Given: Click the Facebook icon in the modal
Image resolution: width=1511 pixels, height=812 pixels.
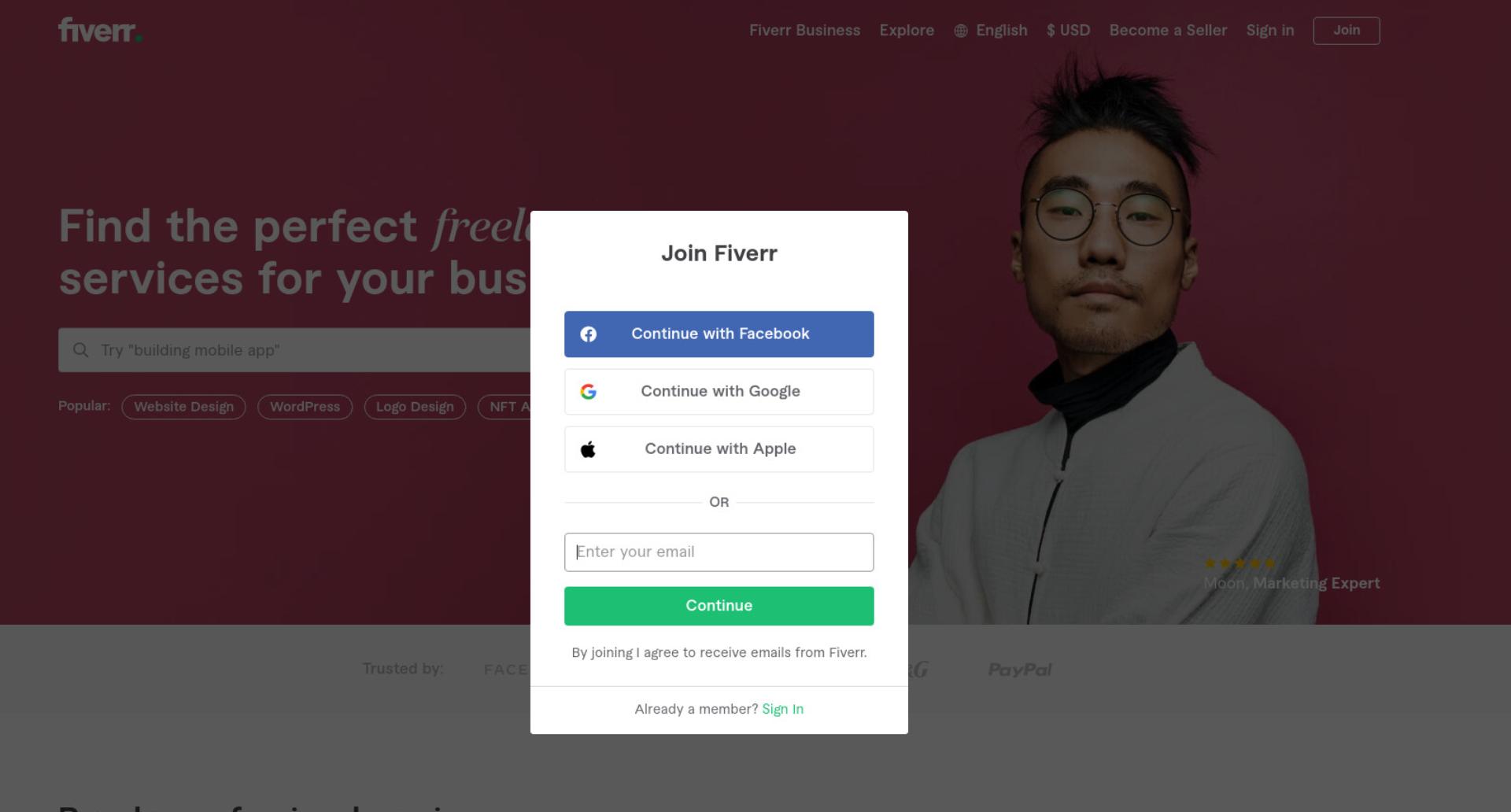Looking at the screenshot, I should click(588, 334).
